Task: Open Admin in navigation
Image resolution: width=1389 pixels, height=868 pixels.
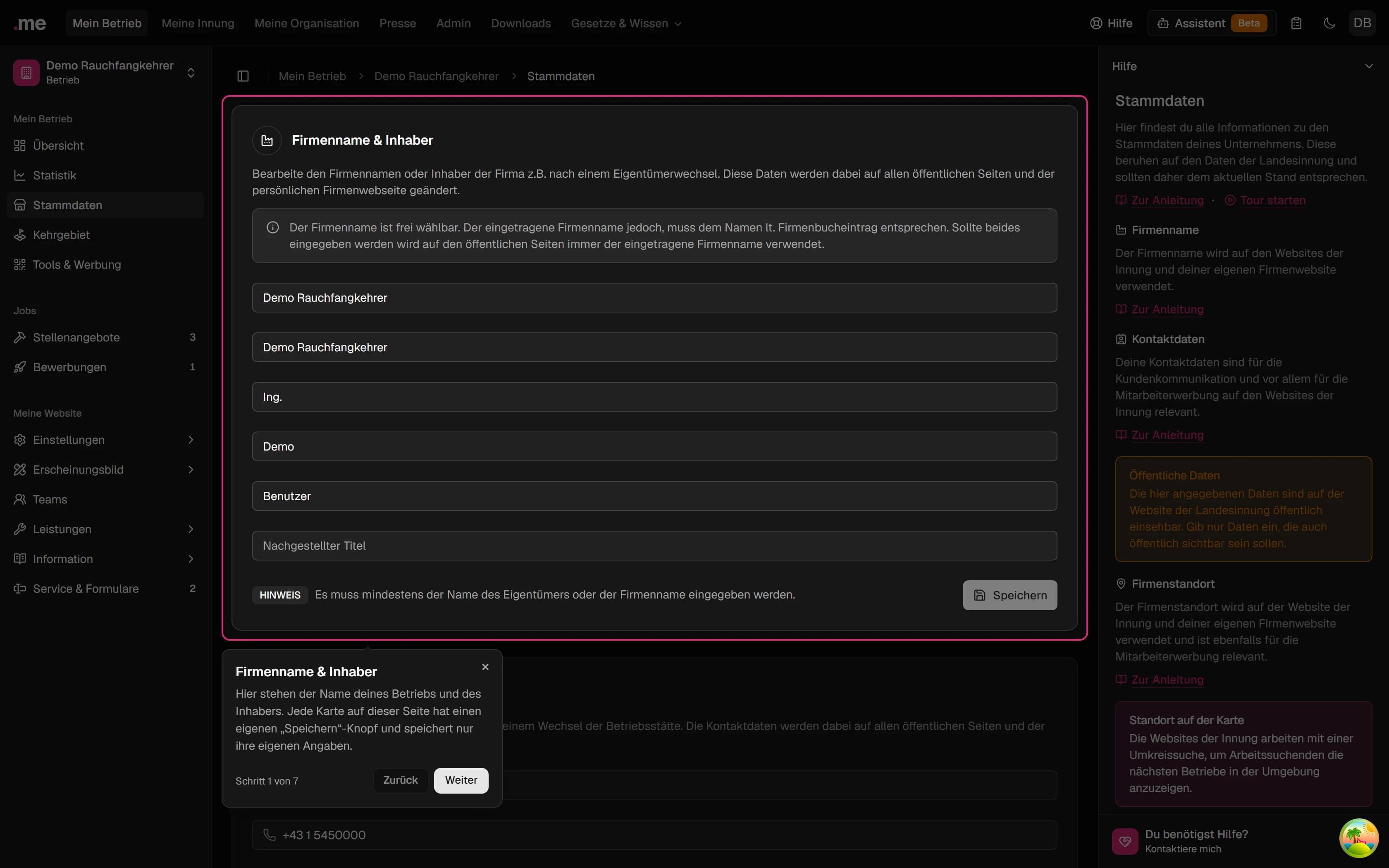Action: coord(453,23)
